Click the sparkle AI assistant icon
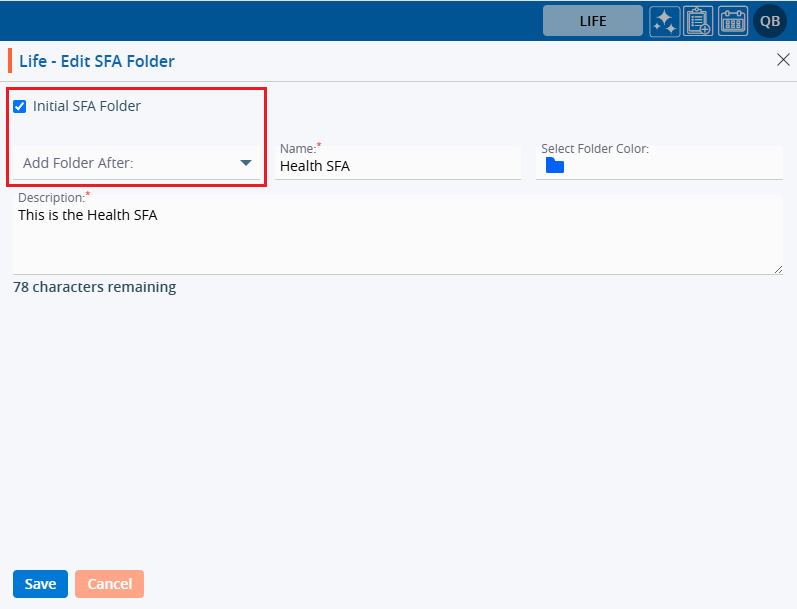Screen dimensions: 797x609 pos(665,21)
